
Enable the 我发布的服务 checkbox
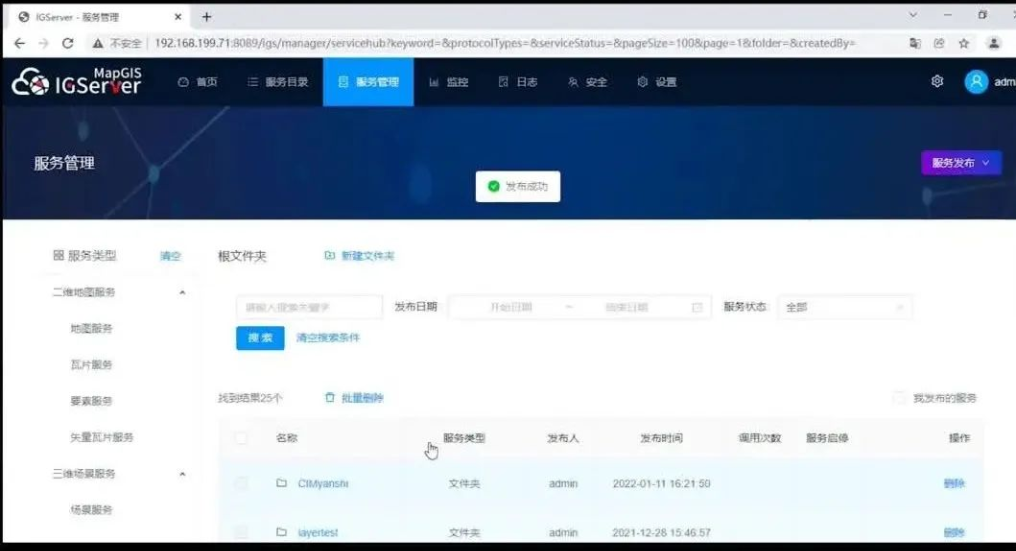coord(899,398)
